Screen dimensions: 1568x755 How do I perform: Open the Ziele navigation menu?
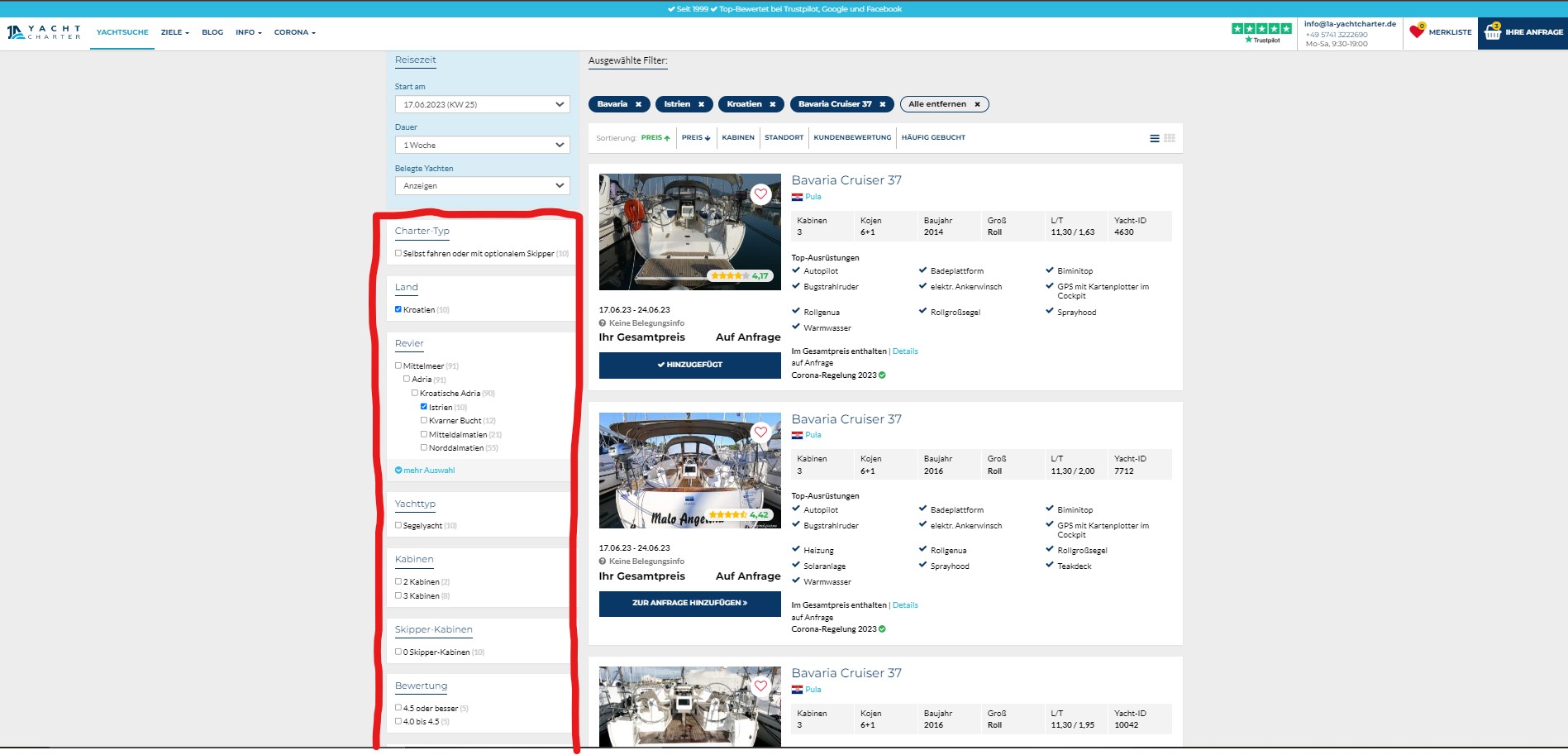174,32
